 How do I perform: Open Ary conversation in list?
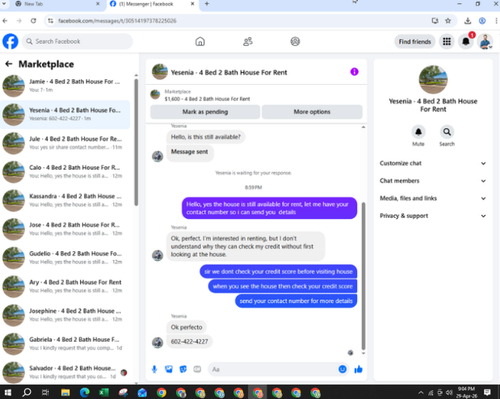click(x=65, y=286)
